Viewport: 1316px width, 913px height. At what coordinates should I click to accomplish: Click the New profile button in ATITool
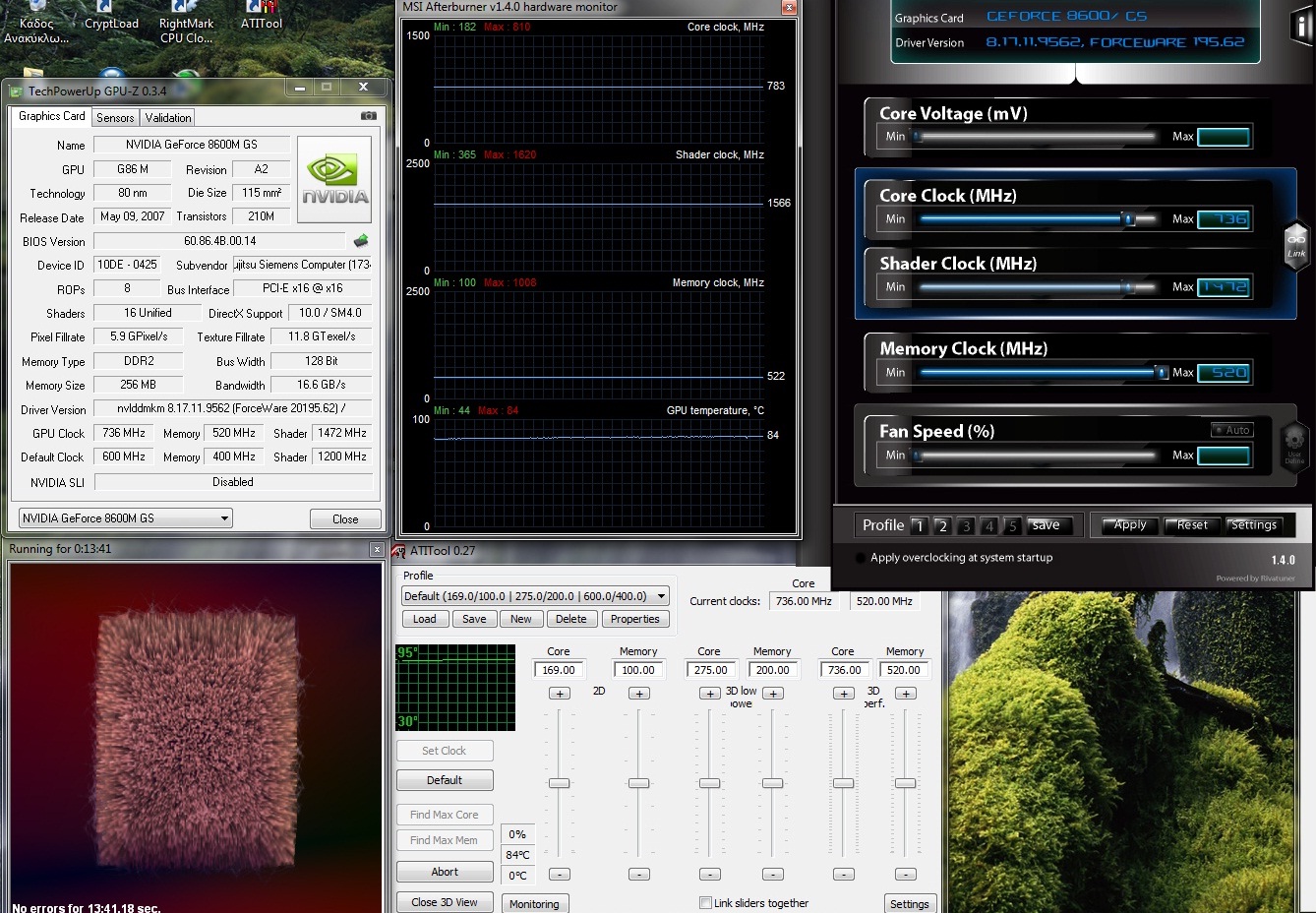point(521,619)
